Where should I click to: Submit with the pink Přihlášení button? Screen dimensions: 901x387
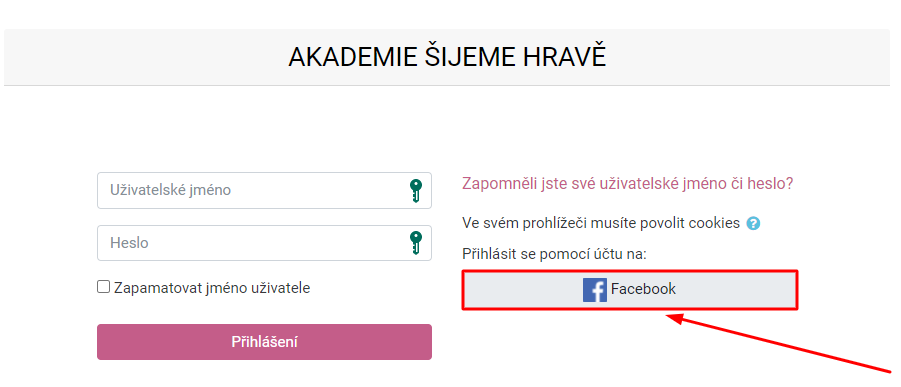264,342
